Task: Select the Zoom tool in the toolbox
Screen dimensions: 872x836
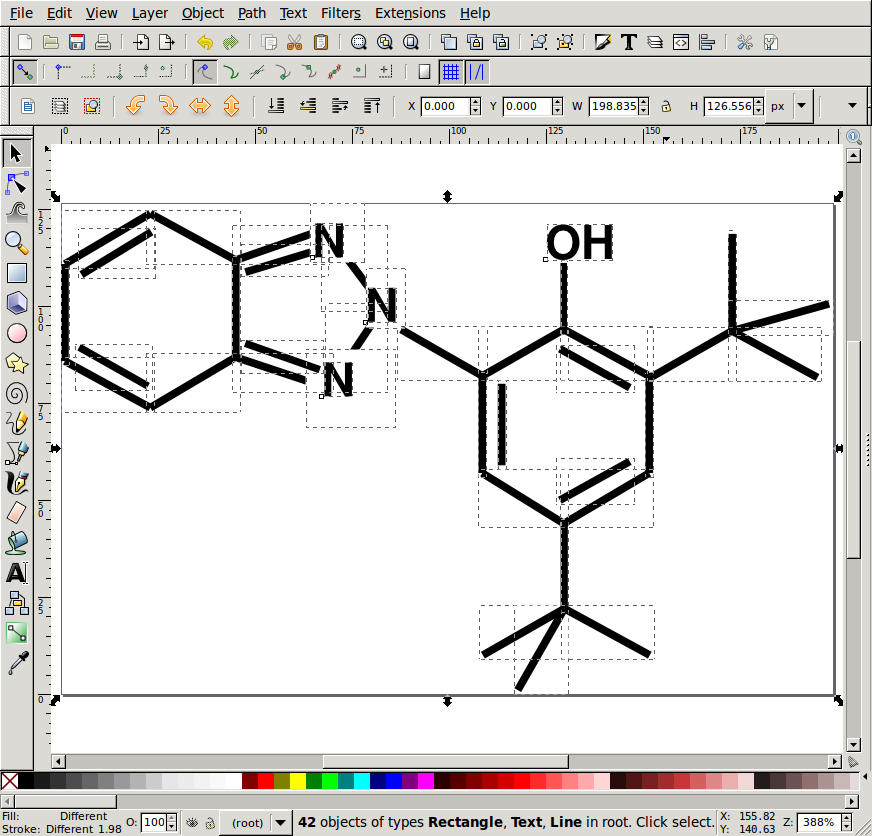Action: click(16, 243)
